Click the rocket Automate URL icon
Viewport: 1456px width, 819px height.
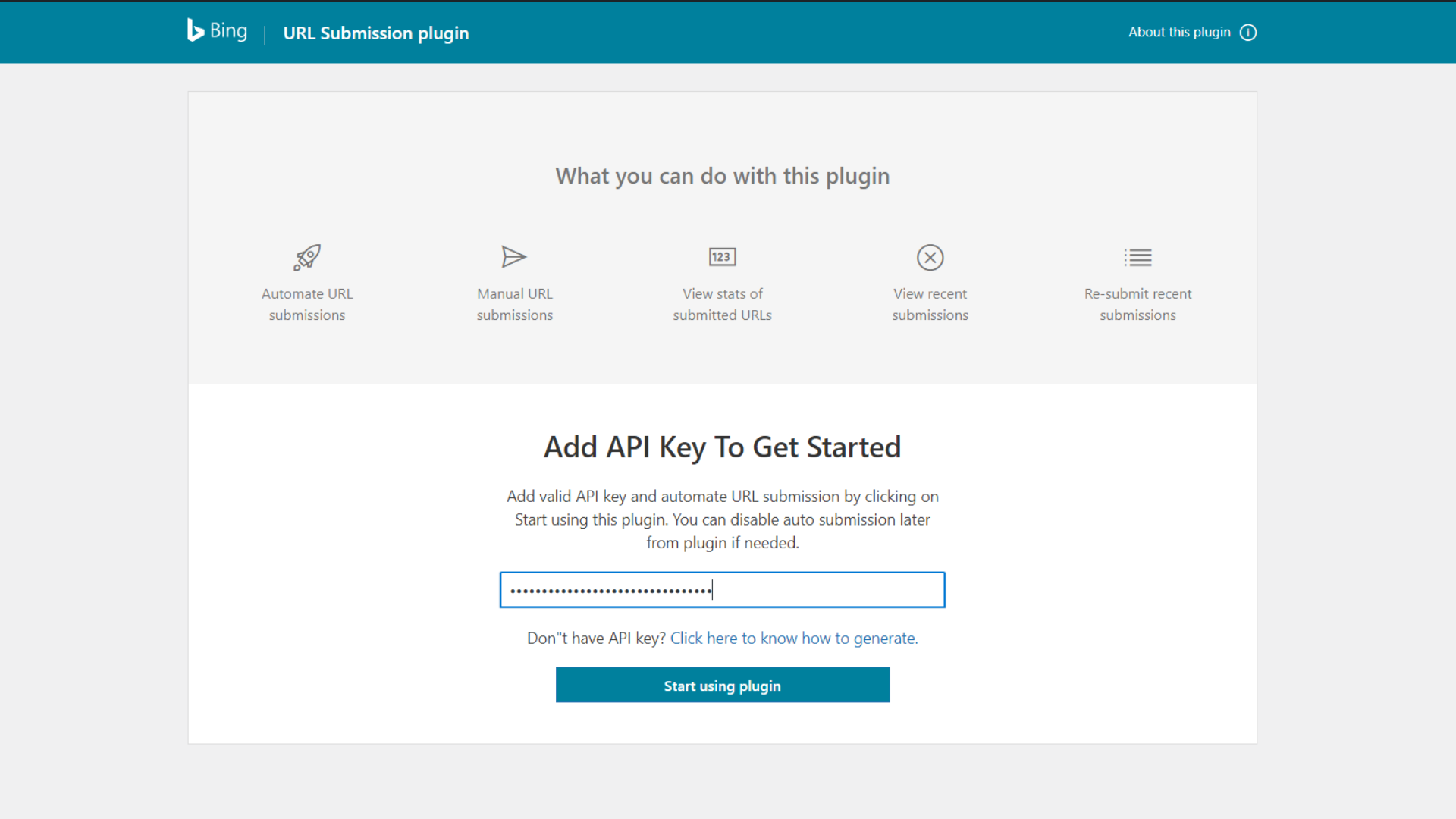pos(307,257)
